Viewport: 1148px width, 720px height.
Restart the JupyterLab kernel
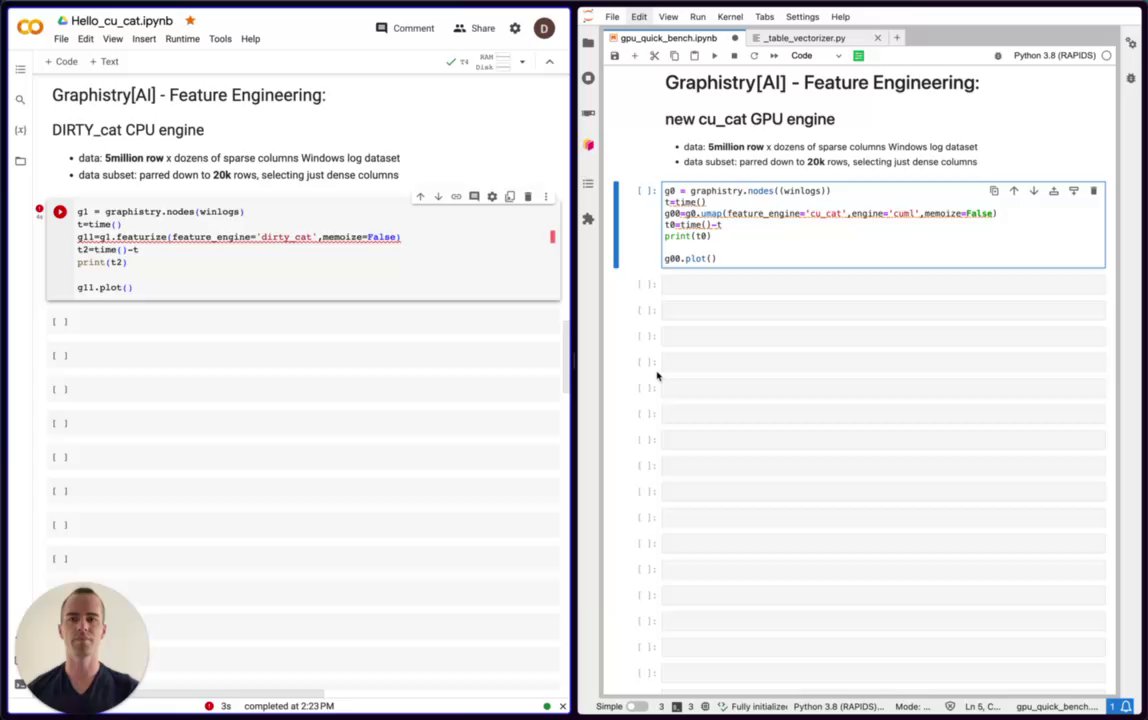(754, 56)
